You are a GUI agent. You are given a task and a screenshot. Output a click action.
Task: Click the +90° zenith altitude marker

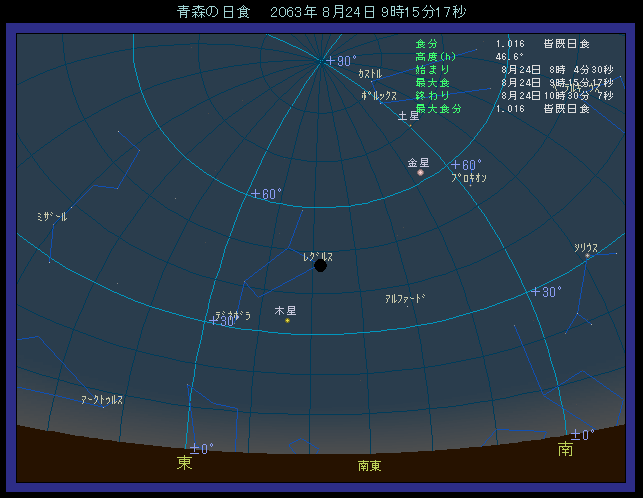(341, 61)
